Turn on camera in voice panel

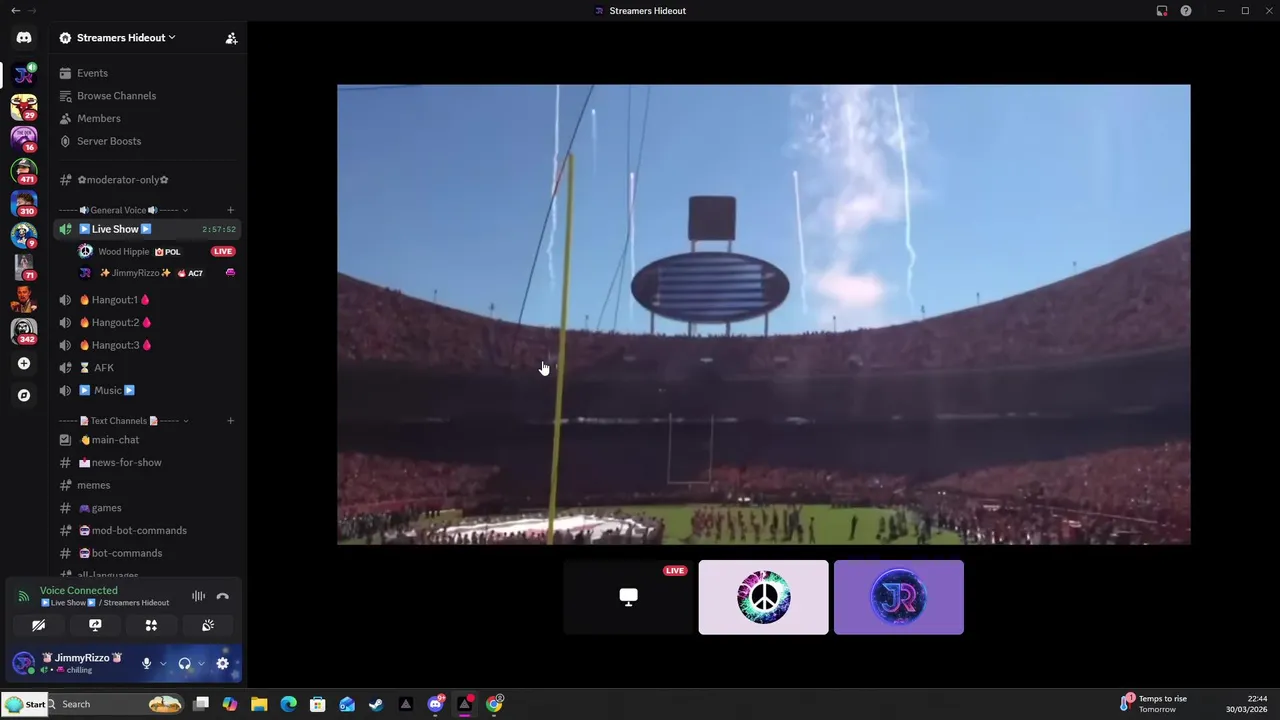click(38, 625)
